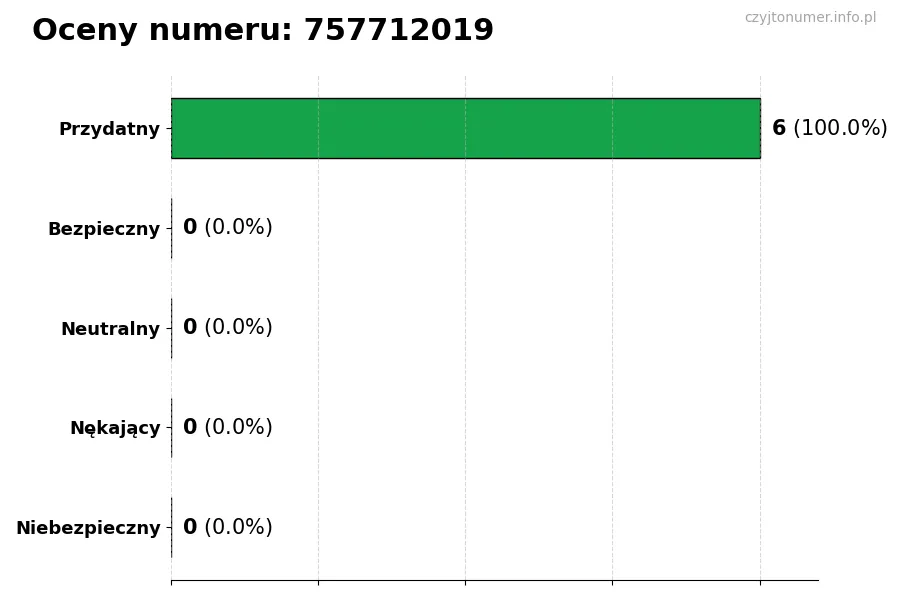900x600 pixels.
Task: Choose the Neutralny category label
Action: click(110, 329)
